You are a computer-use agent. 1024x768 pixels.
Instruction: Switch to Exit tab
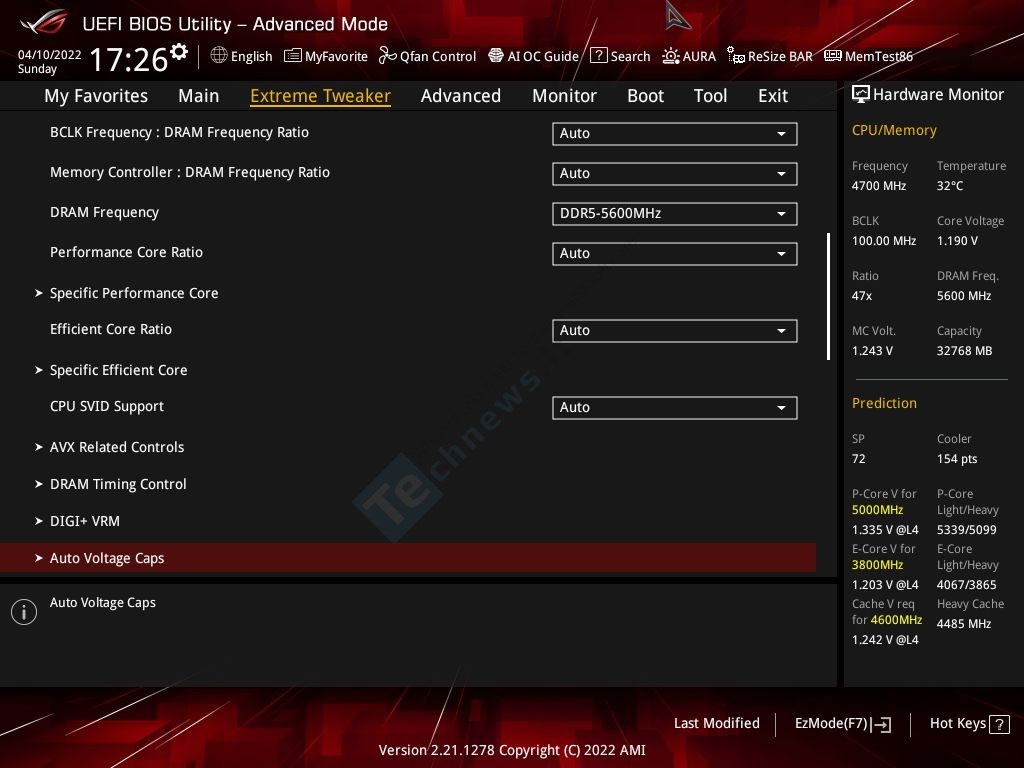pyautogui.click(x=773, y=96)
